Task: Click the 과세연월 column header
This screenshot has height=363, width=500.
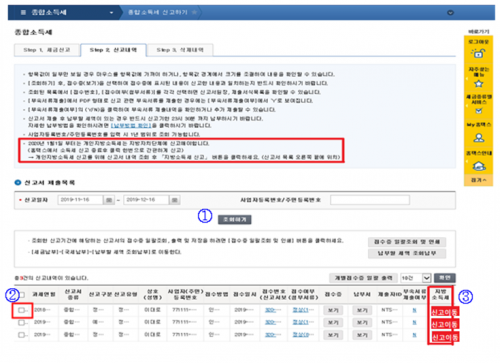Action: coord(44,295)
